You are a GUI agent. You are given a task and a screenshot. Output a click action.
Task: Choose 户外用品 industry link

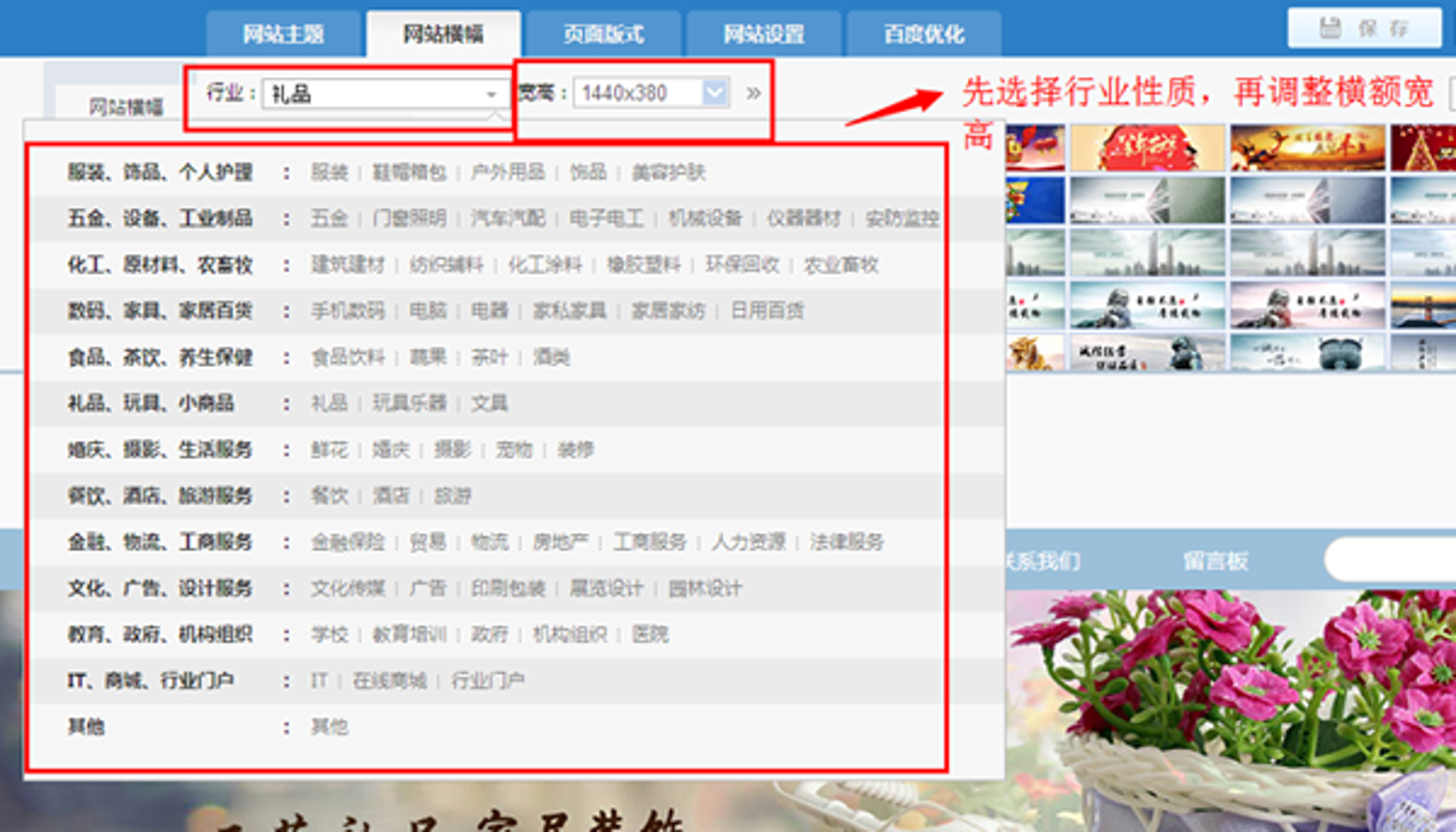click(x=508, y=172)
